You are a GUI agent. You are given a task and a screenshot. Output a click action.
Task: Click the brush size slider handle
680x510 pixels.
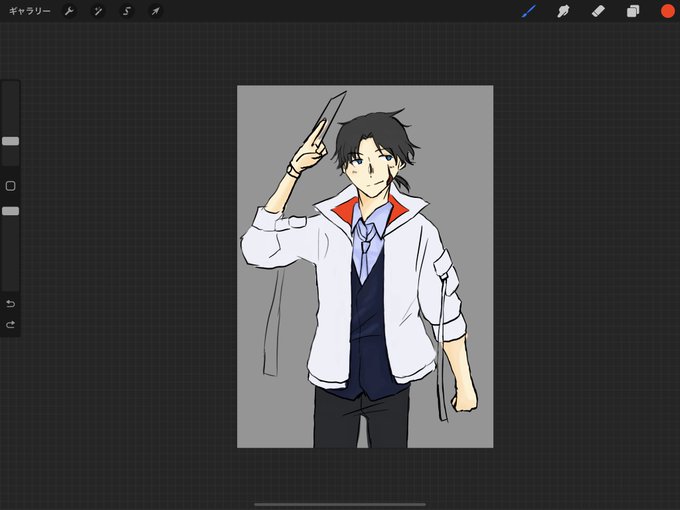(10, 141)
